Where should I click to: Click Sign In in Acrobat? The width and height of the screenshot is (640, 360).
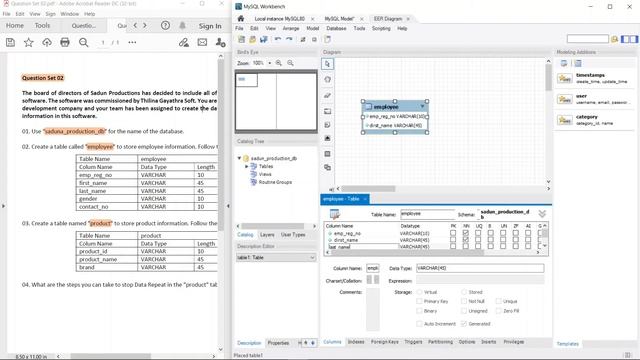210,26
